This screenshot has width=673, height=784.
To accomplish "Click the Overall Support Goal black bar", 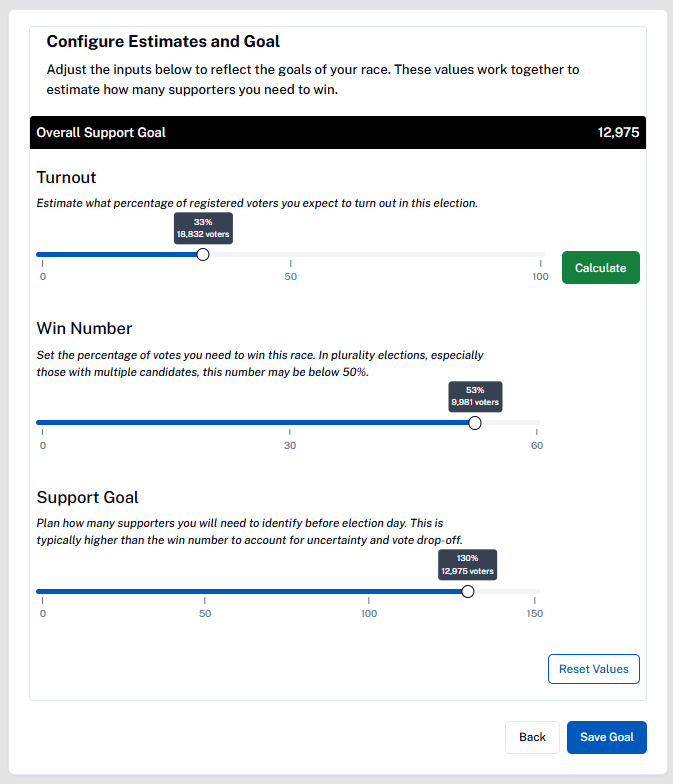I will point(338,133).
